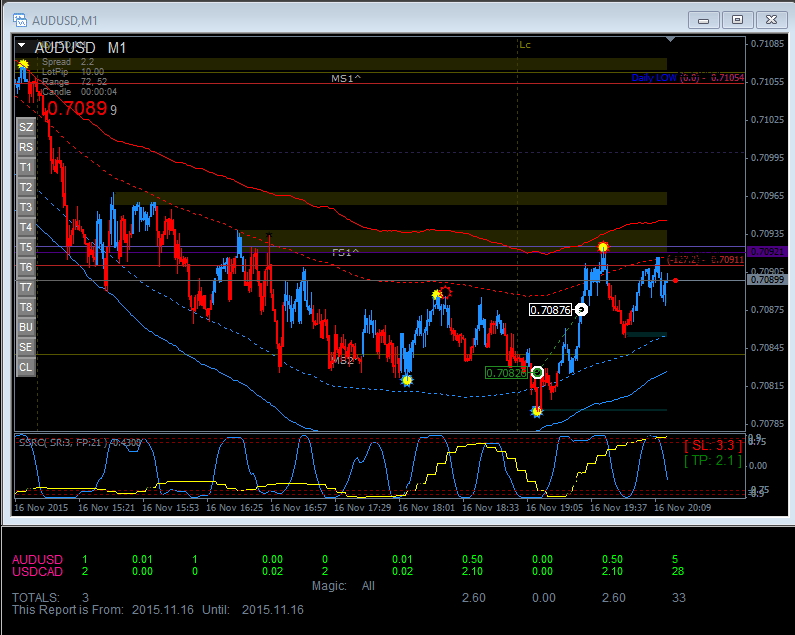The width and height of the screenshot is (795, 635).
Task: Click the chart shift triangle marker
Action: click(670, 40)
